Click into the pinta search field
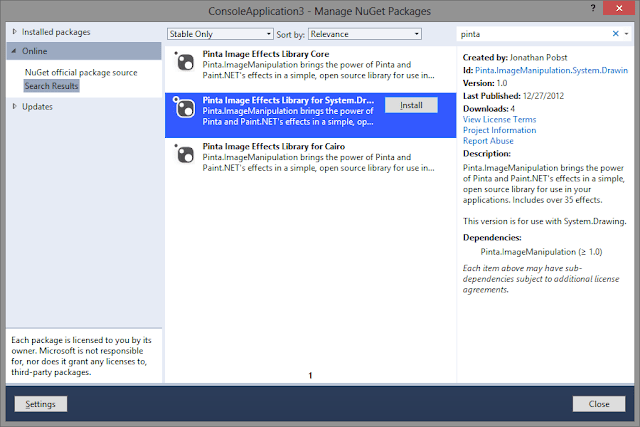Viewport: 640px width, 427px height. point(533,34)
